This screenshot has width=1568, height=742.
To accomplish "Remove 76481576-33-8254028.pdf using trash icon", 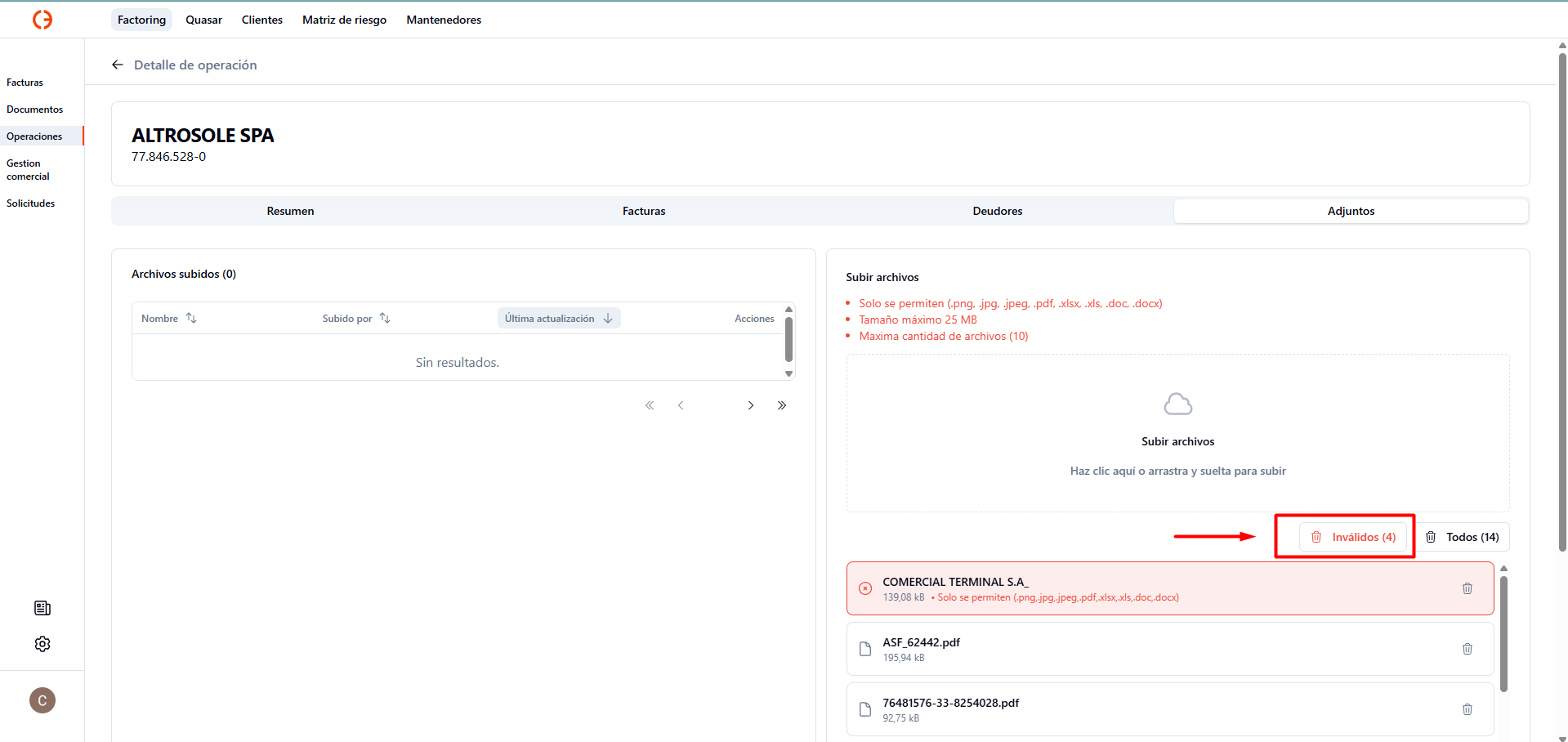I will coord(1467,709).
